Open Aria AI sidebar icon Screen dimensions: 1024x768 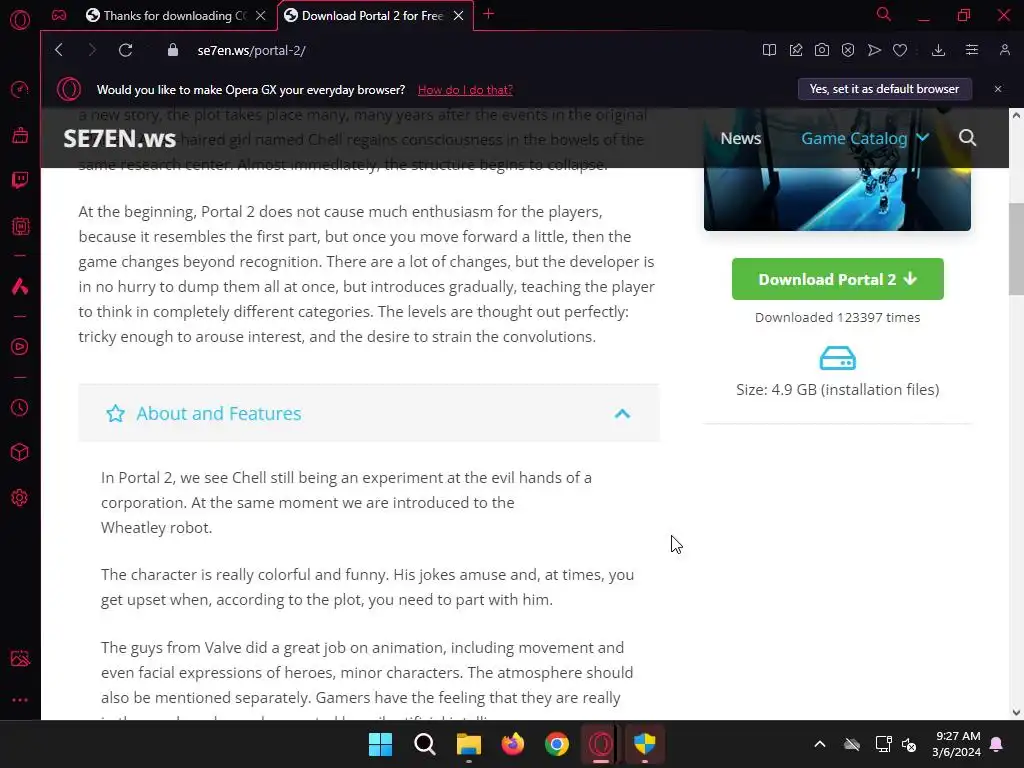pos(20,286)
